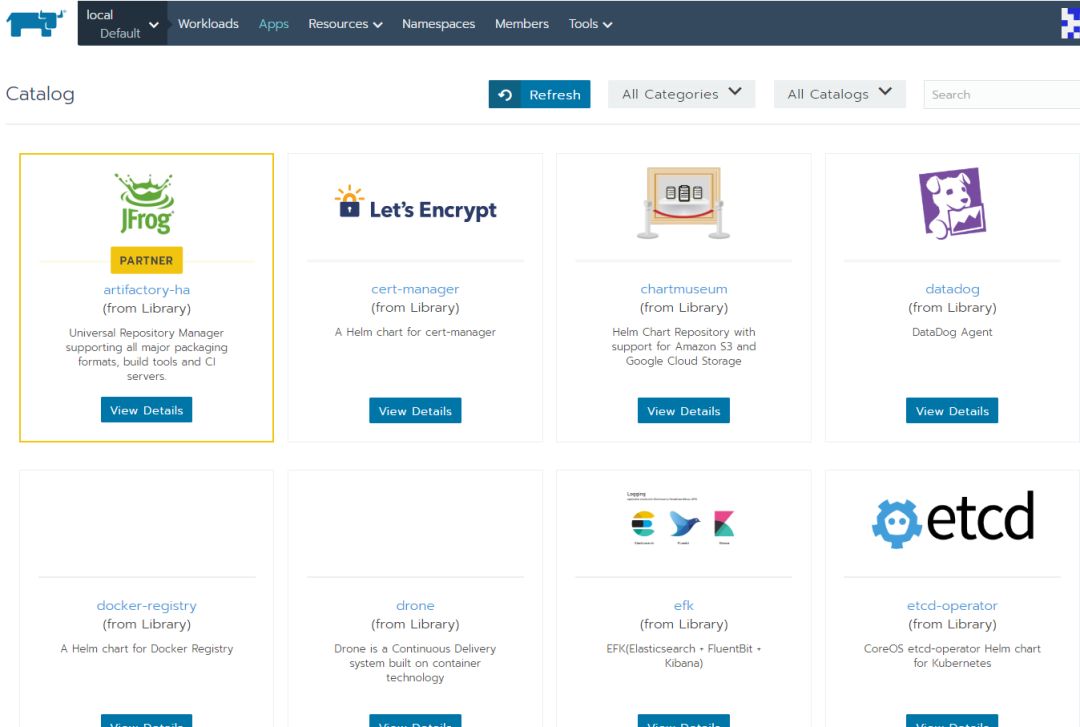The width and height of the screenshot is (1080, 727).
Task: View Details for datadog
Action: coord(952,411)
